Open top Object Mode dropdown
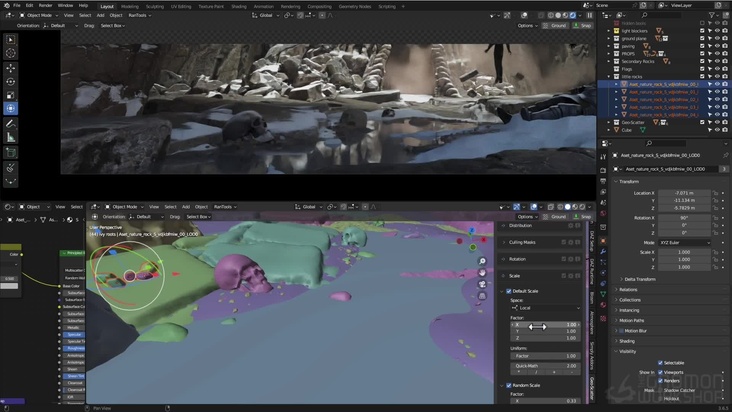Image resolution: width=732 pixels, height=412 pixels. click(39, 15)
